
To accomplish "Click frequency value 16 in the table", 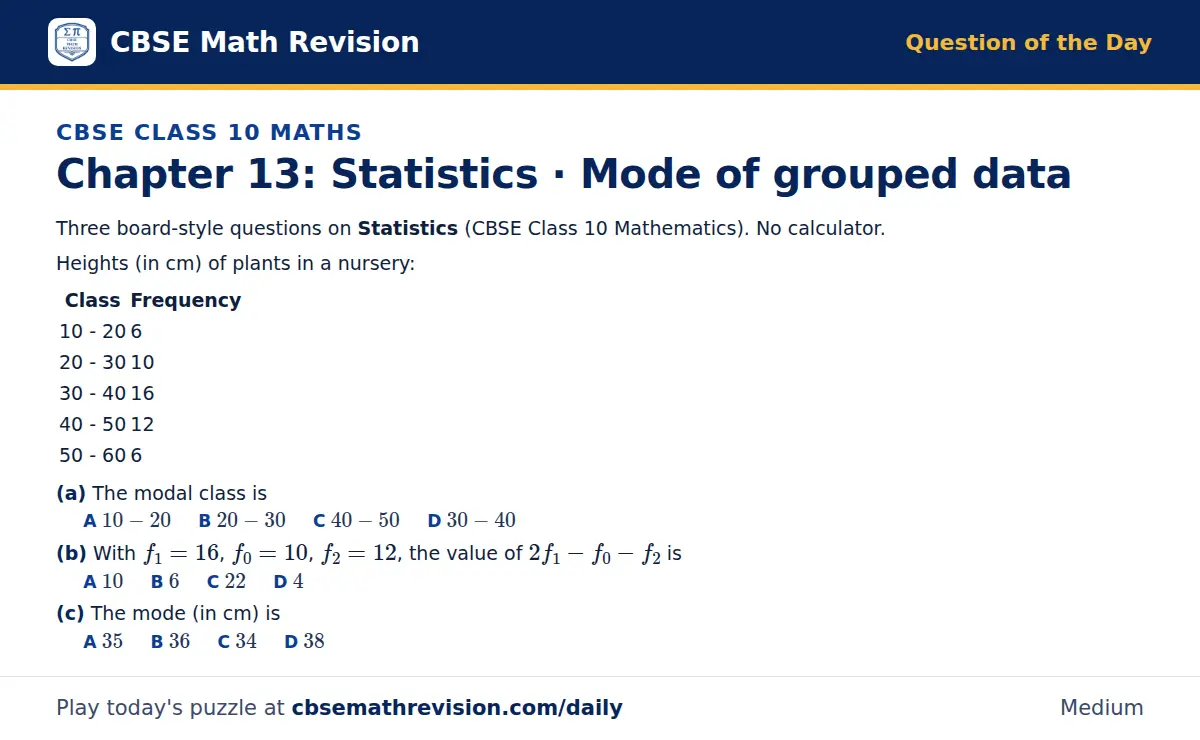I will (x=142, y=393).
